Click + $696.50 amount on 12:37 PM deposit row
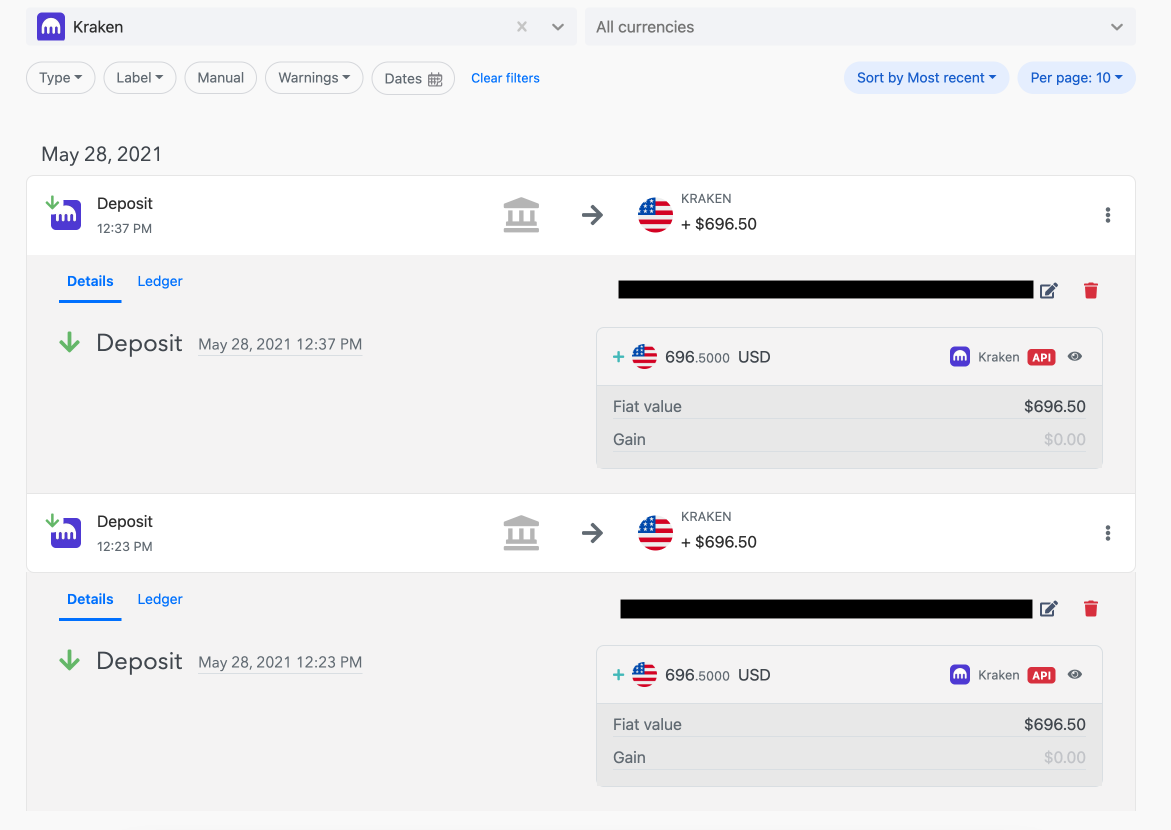Viewport: 1171px width, 830px height. (x=718, y=224)
